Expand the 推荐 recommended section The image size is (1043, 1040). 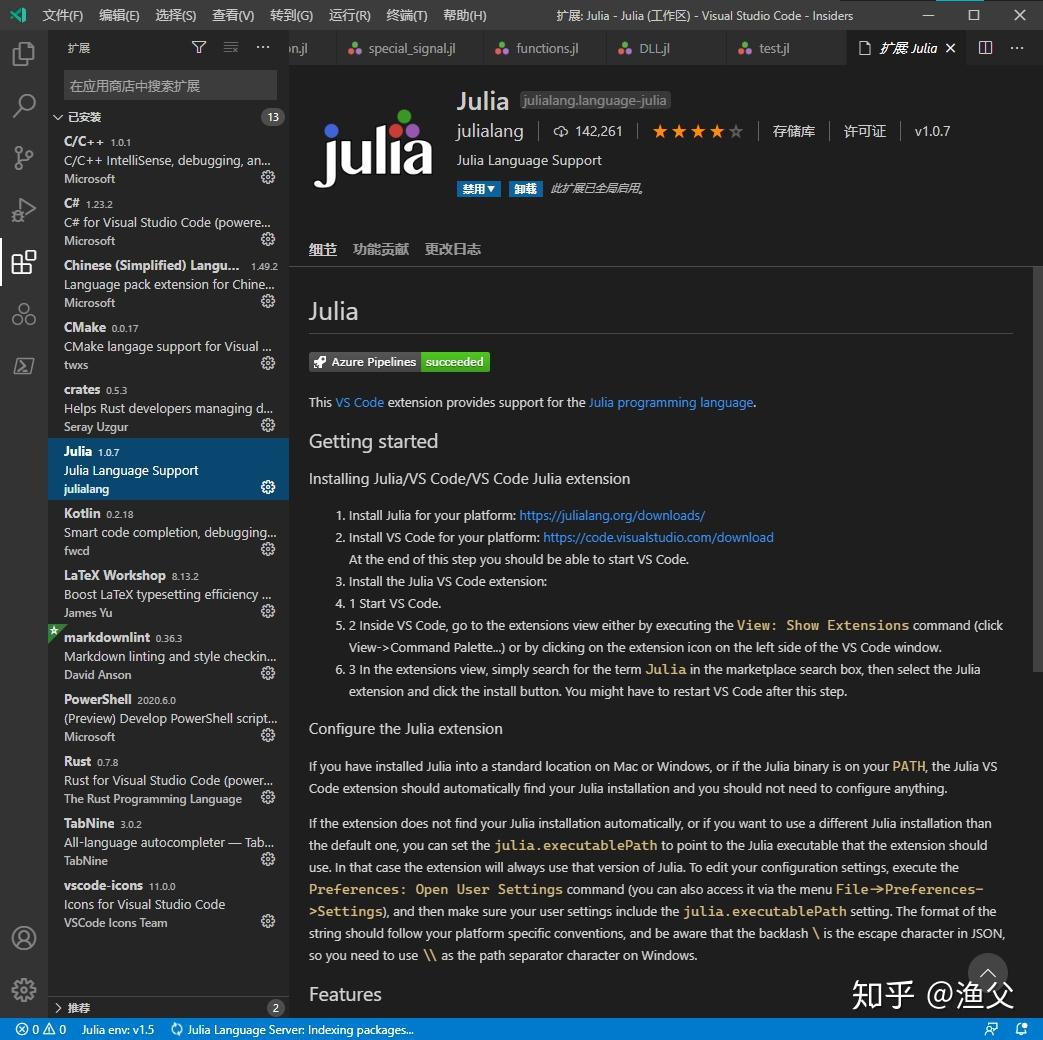click(x=79, y=1007)
